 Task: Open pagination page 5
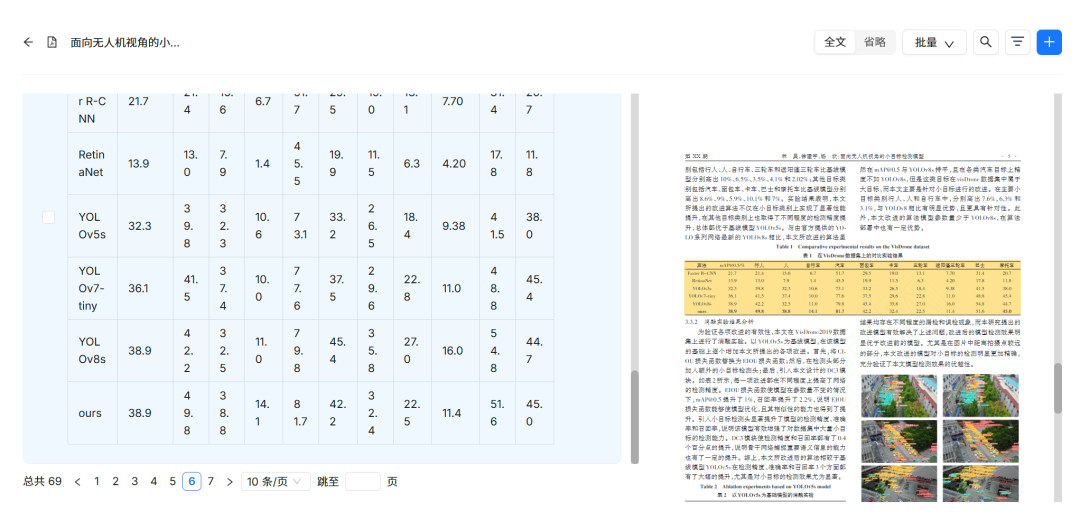[x=173, y=481]
